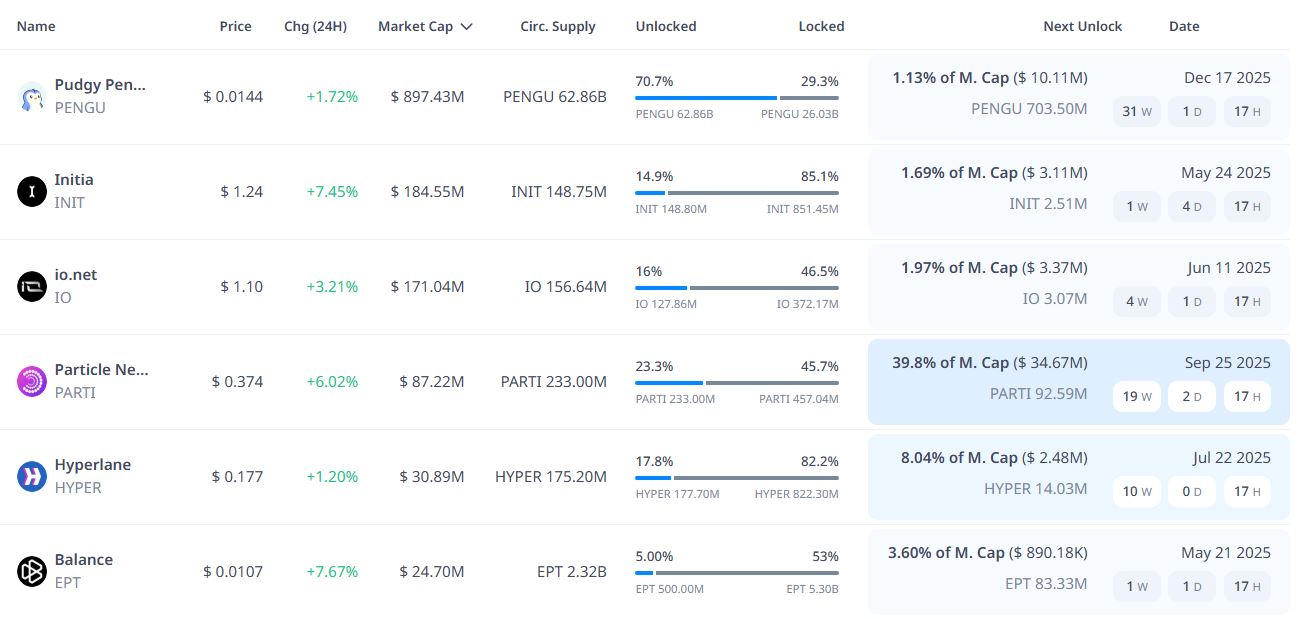Screen dimensions: 1298x619
Task: Click circulating supply HYPER 175.20M
Action: click(x=551, y=477)
